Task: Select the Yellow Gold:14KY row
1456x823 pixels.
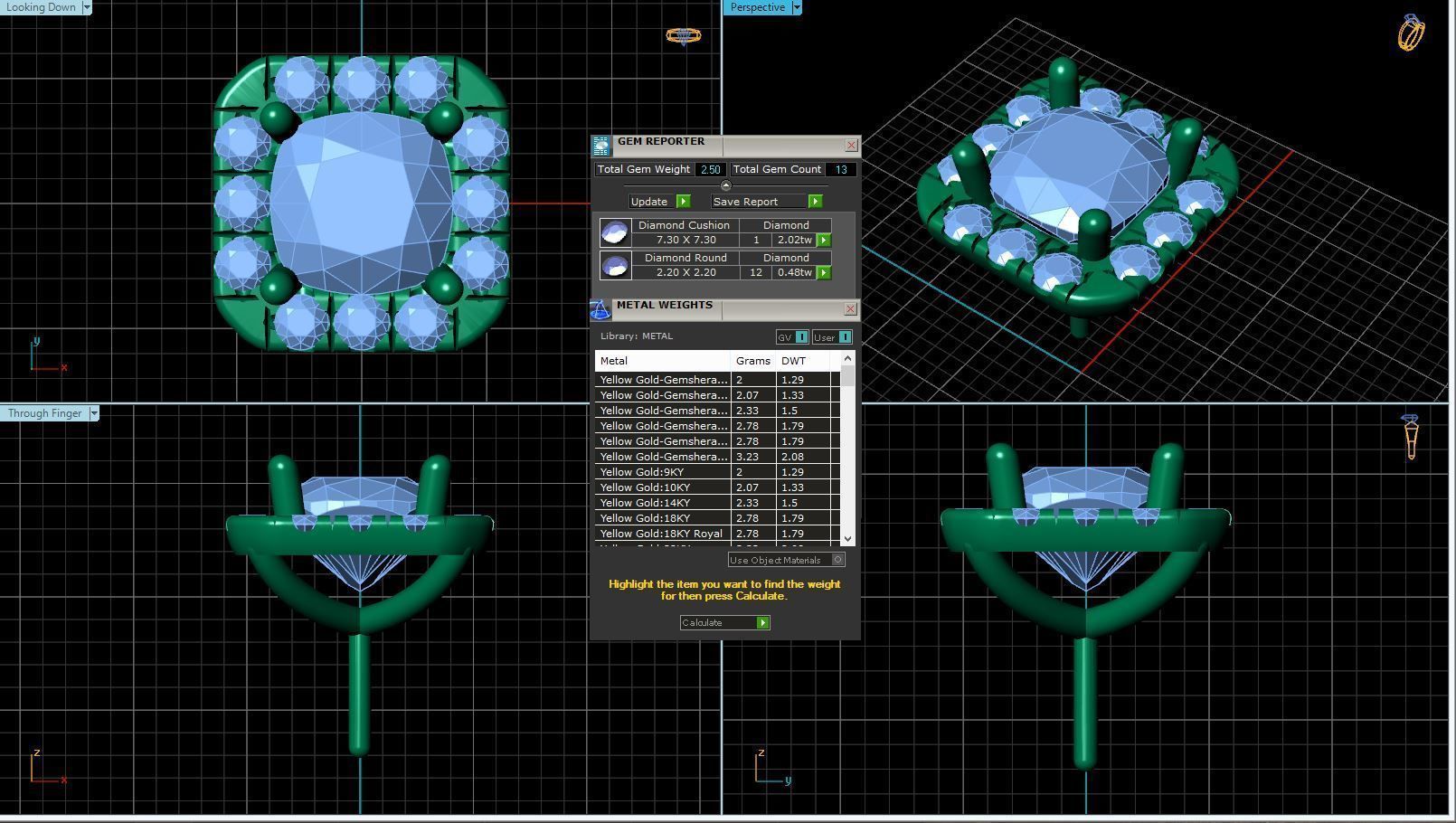Action: [x=717, y=503]
